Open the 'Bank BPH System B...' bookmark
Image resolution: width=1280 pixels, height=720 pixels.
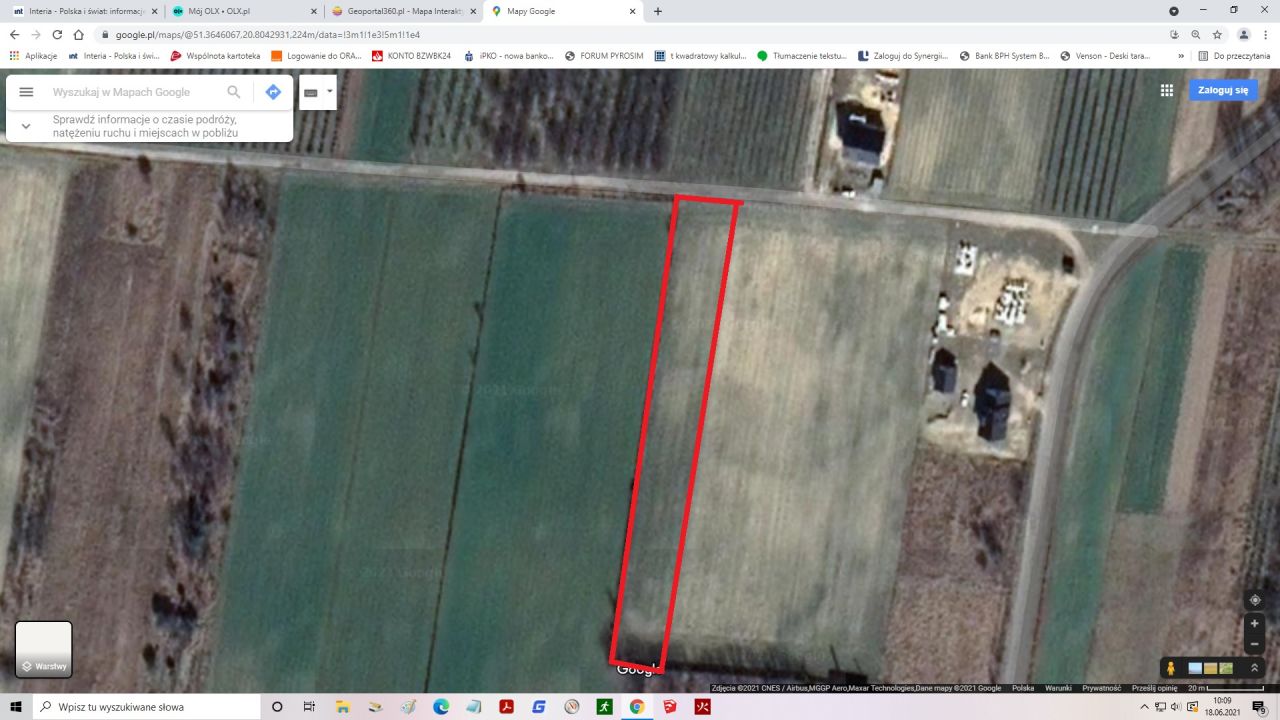point(1004,56)
